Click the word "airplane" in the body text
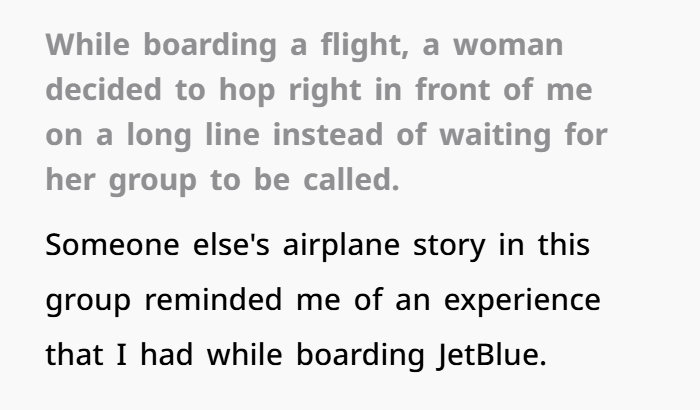This screenshot has height=410, width=700. point(342,247)
